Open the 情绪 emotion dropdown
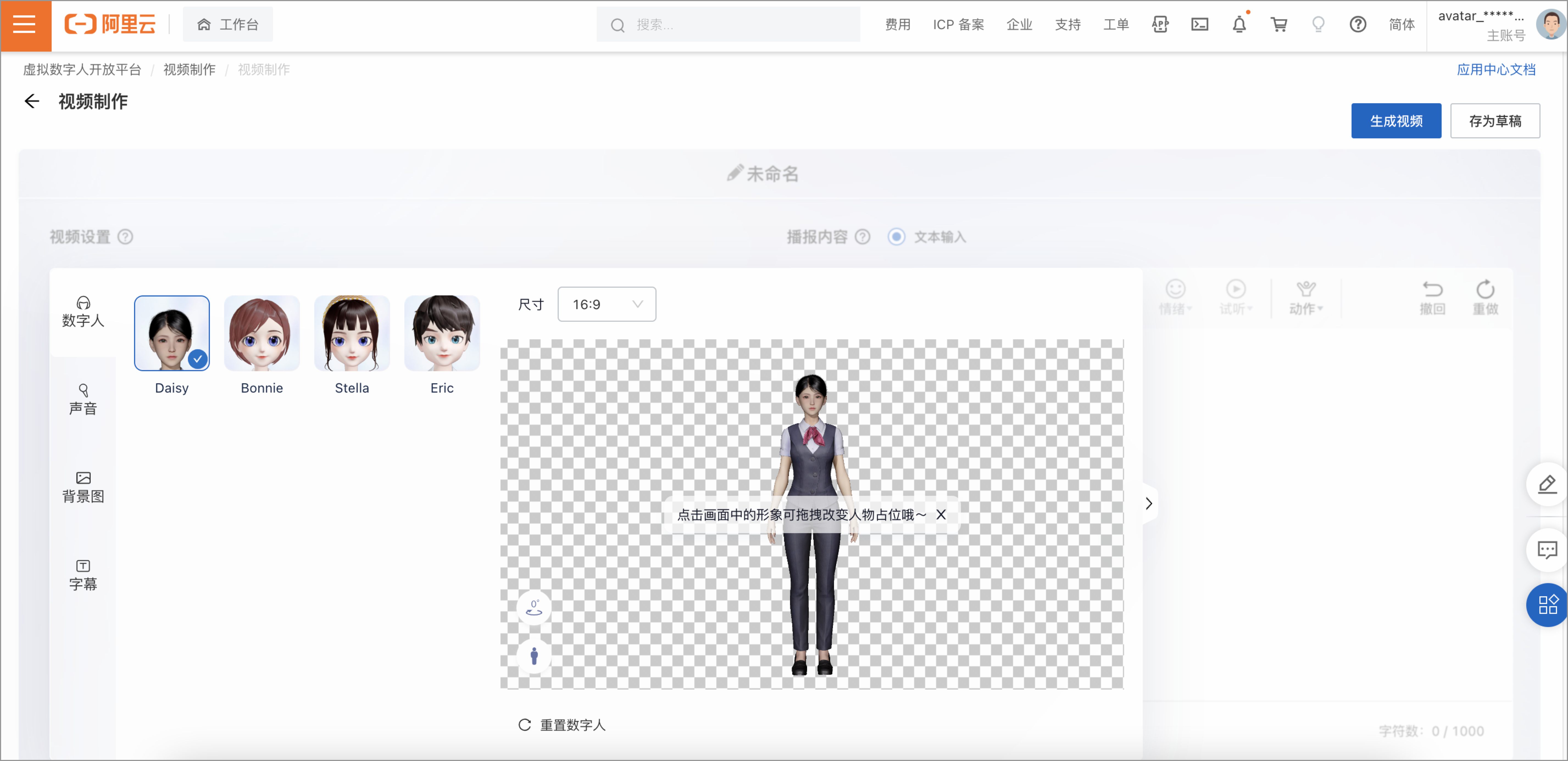The image size is (1568, 761). [x=1175, y=298]
